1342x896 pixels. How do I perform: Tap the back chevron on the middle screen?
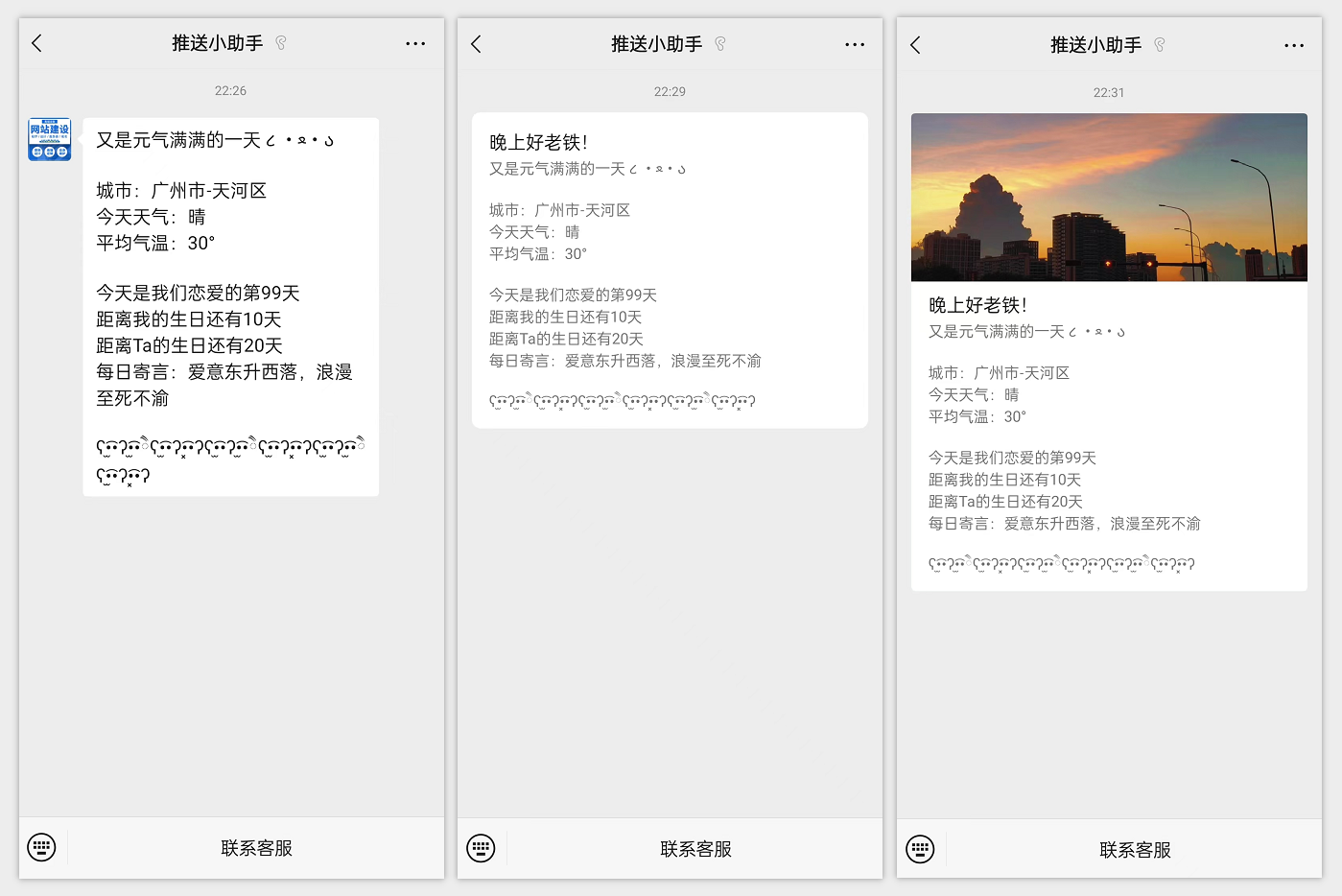[476, 43]
